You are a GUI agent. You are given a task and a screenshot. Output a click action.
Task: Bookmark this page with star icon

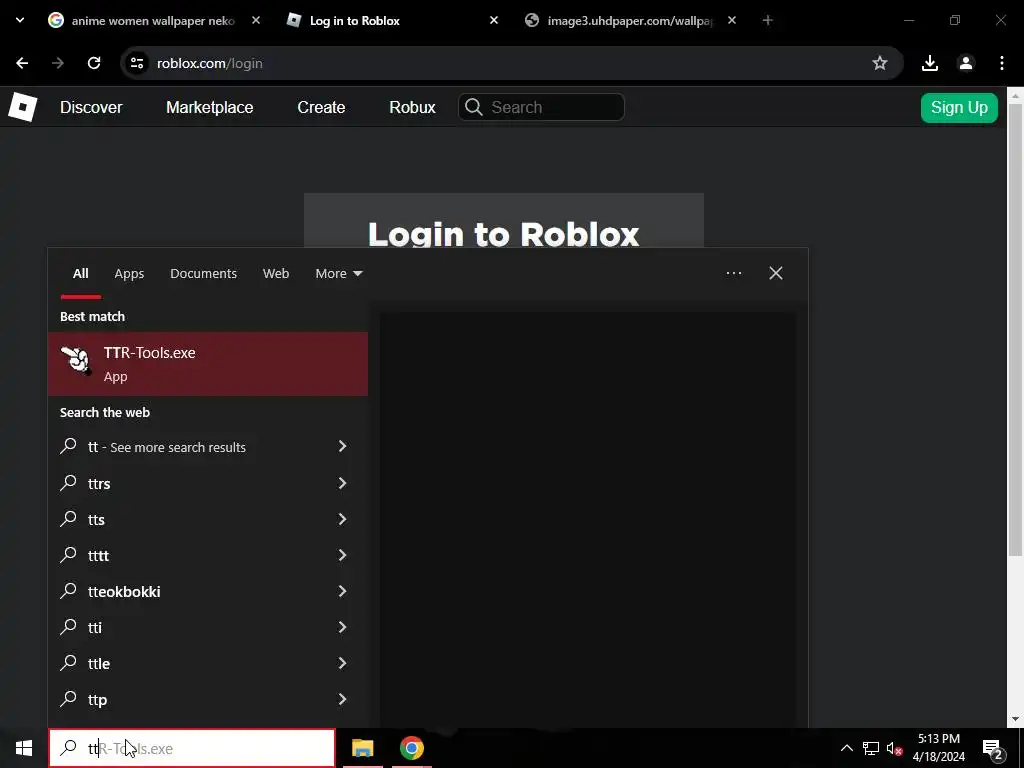pyautogui.click(x=880, y=63)
